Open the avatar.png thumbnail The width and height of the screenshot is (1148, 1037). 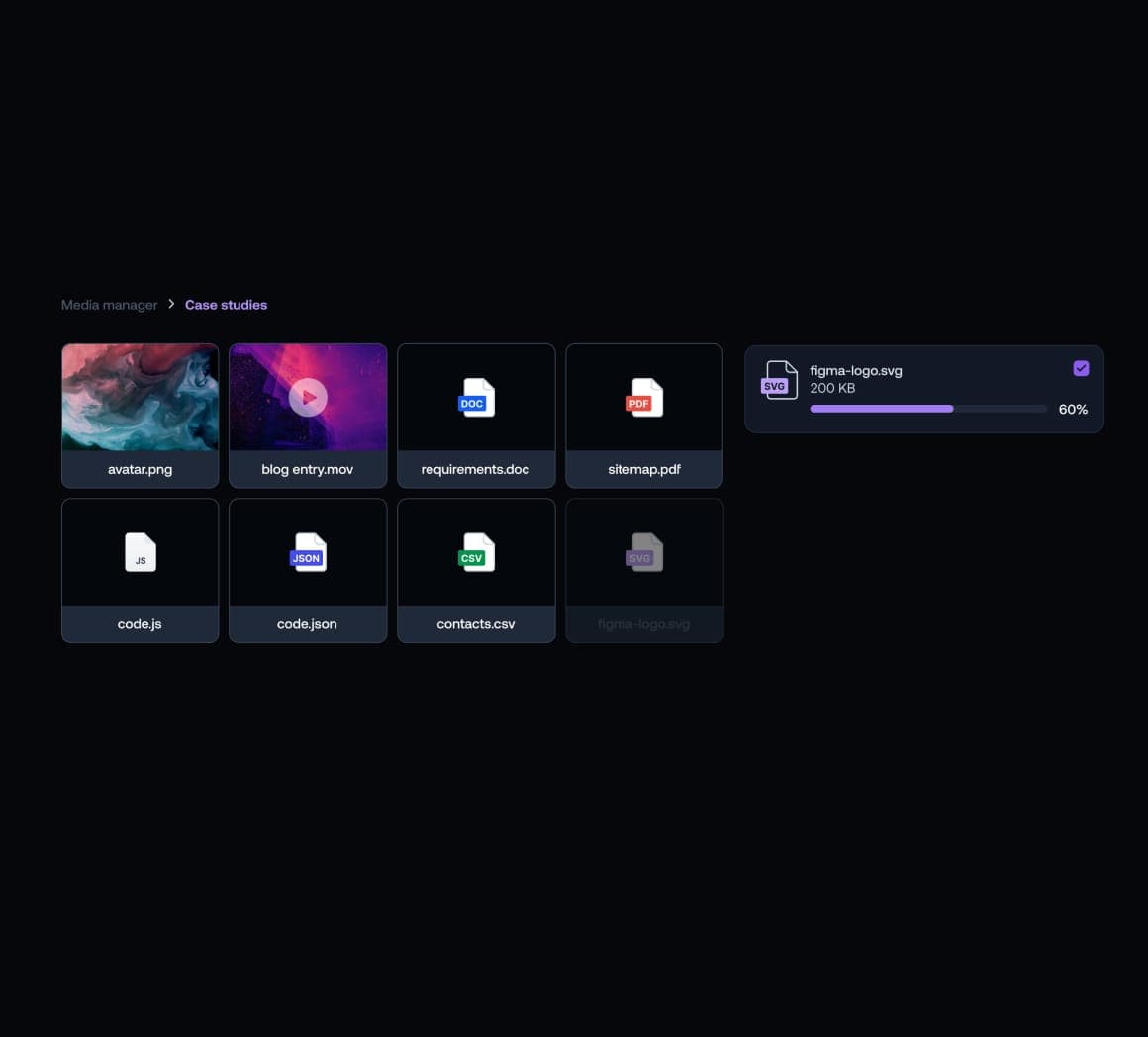[140, 397]
